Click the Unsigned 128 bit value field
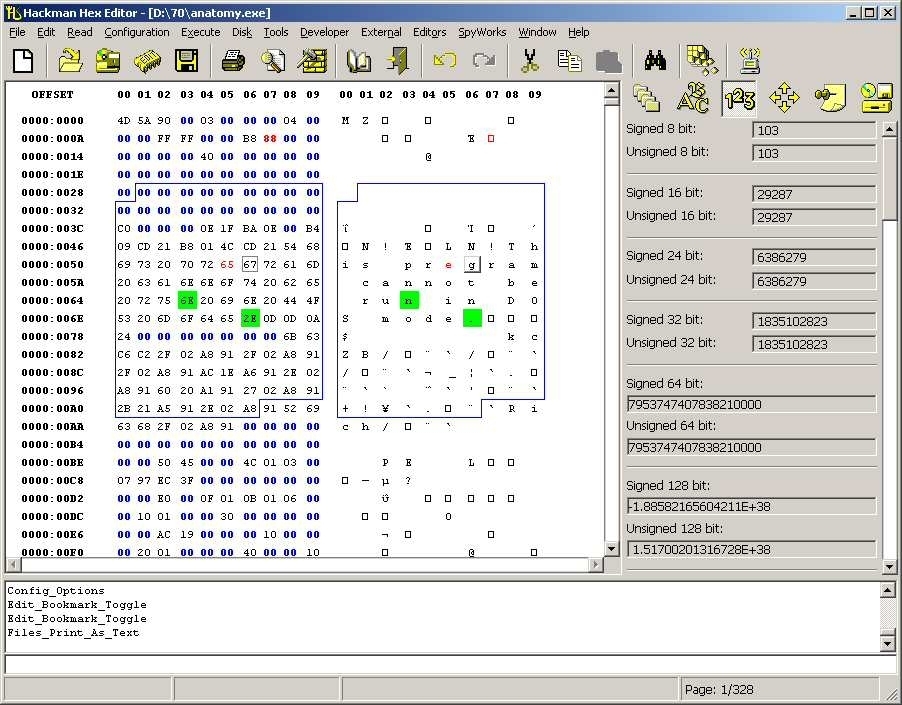902x705 pixels. click(x=751, y=549)
